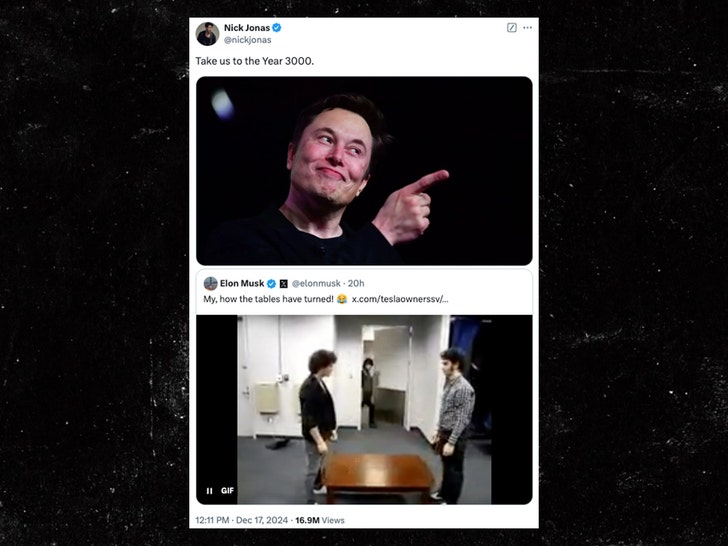
Task: Click the X affiliation badge beside Elon Musk
Action: pos(284,284)
